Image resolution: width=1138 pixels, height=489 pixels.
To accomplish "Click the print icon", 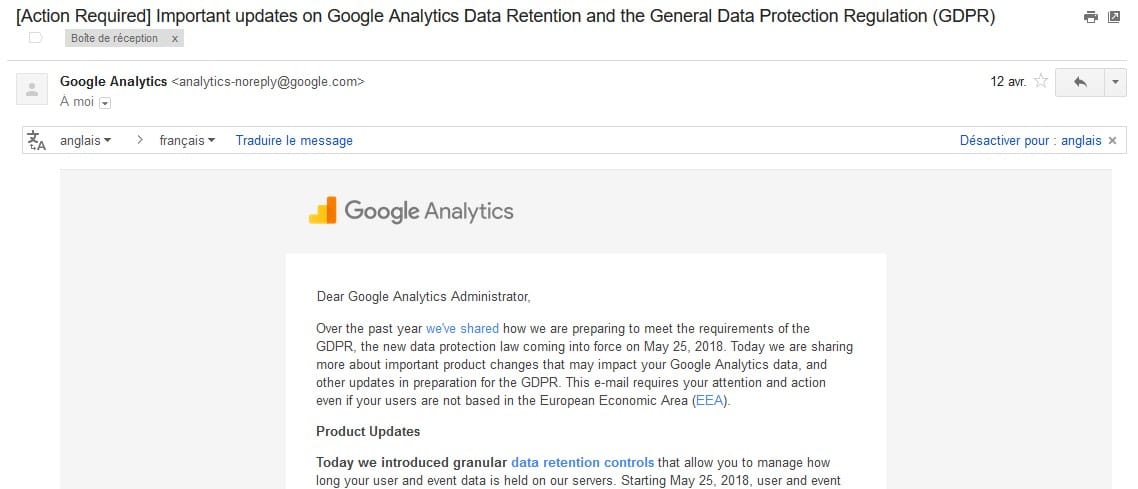I will tap(1091, 17).
